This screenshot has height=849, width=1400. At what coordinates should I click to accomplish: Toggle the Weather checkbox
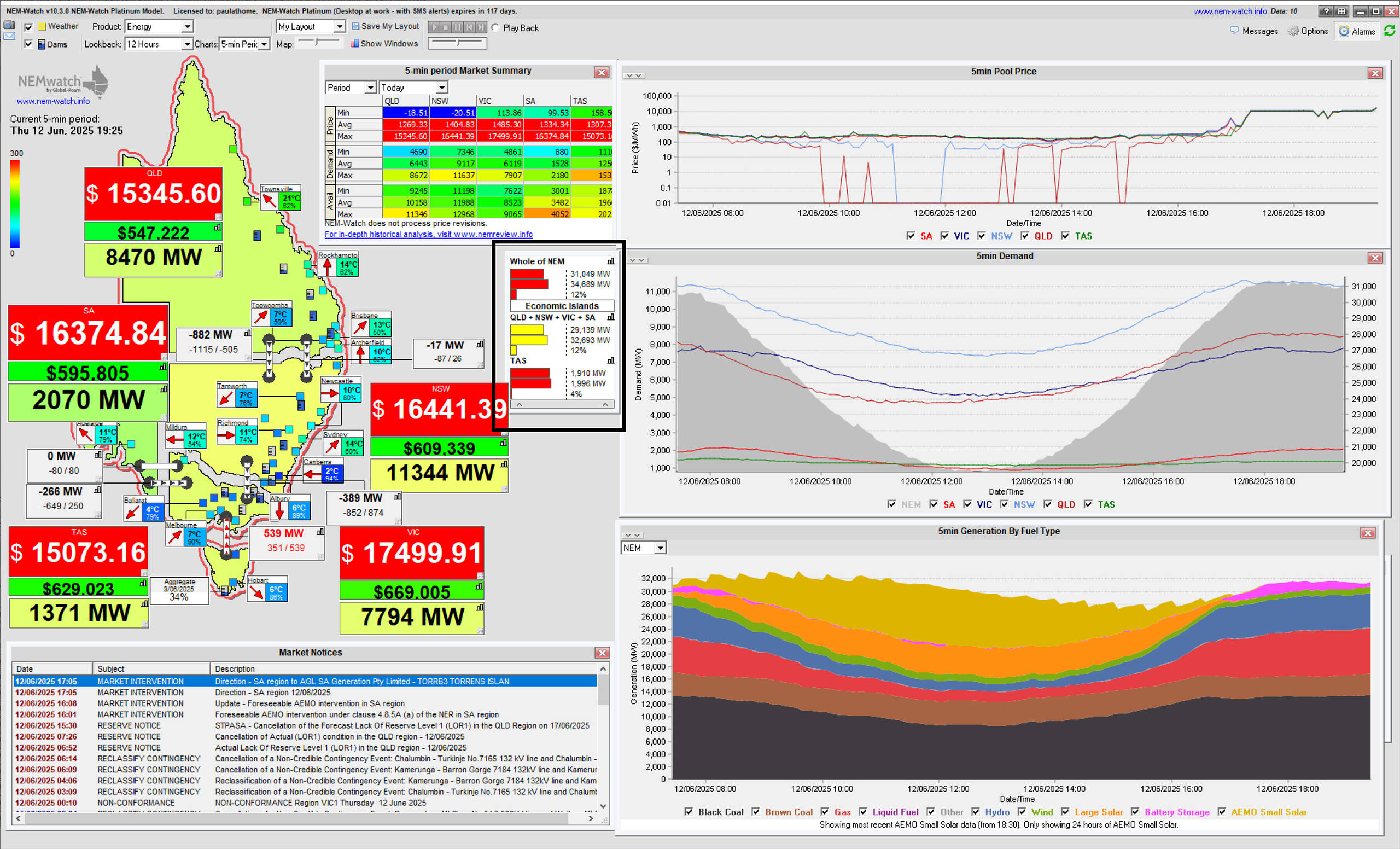pos(28,27)
